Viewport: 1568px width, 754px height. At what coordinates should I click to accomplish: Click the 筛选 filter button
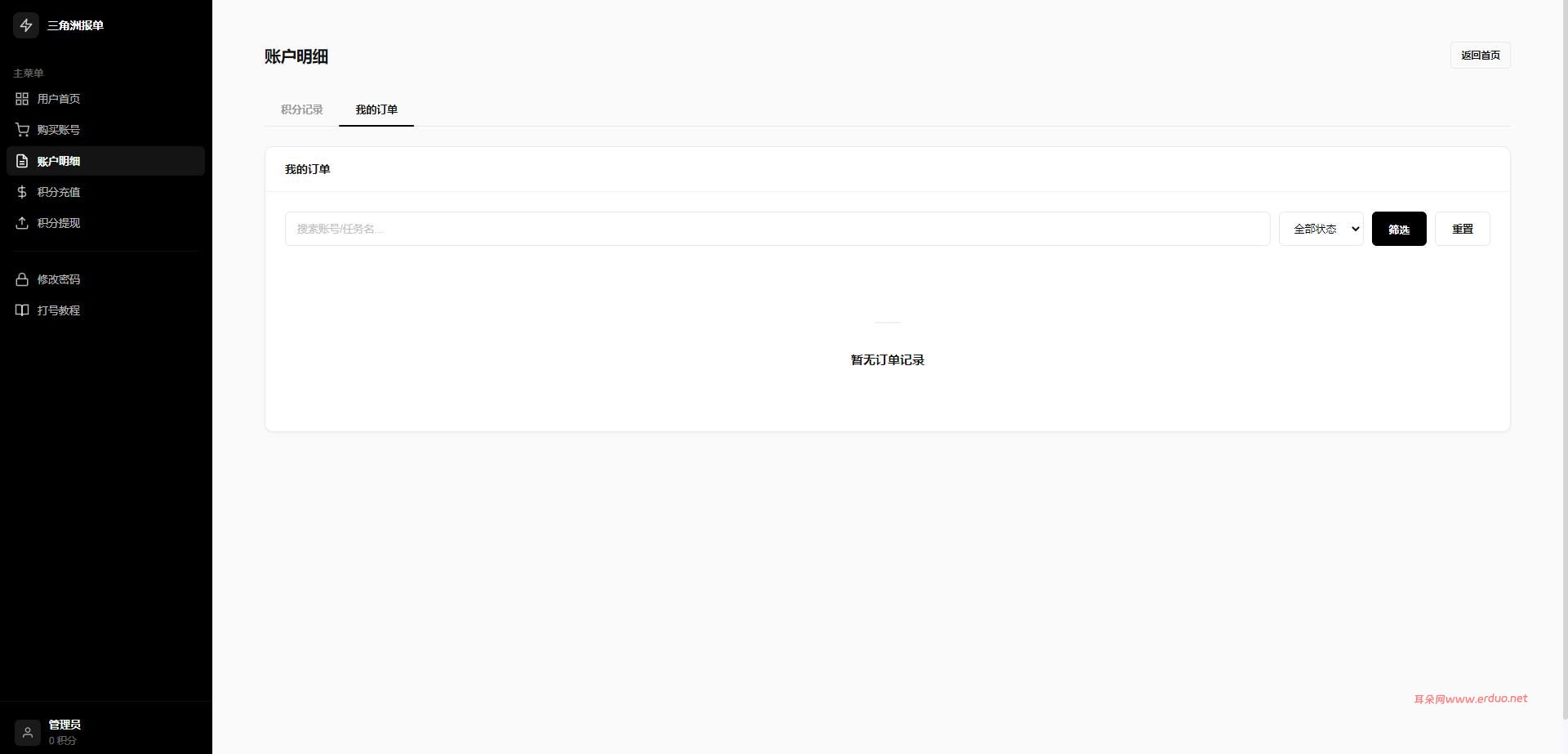pyautogui.click(x=1399, y=229)
